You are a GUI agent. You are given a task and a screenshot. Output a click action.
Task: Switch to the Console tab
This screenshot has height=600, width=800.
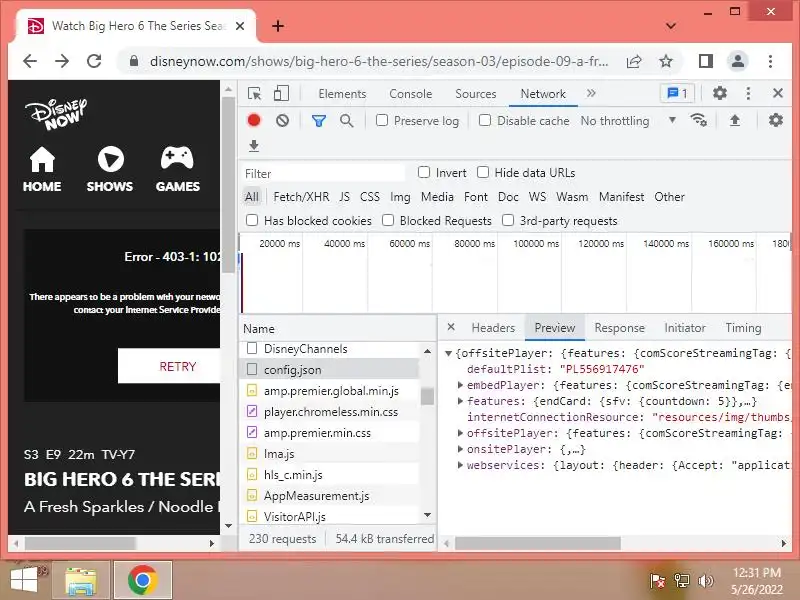pos(411,94)
